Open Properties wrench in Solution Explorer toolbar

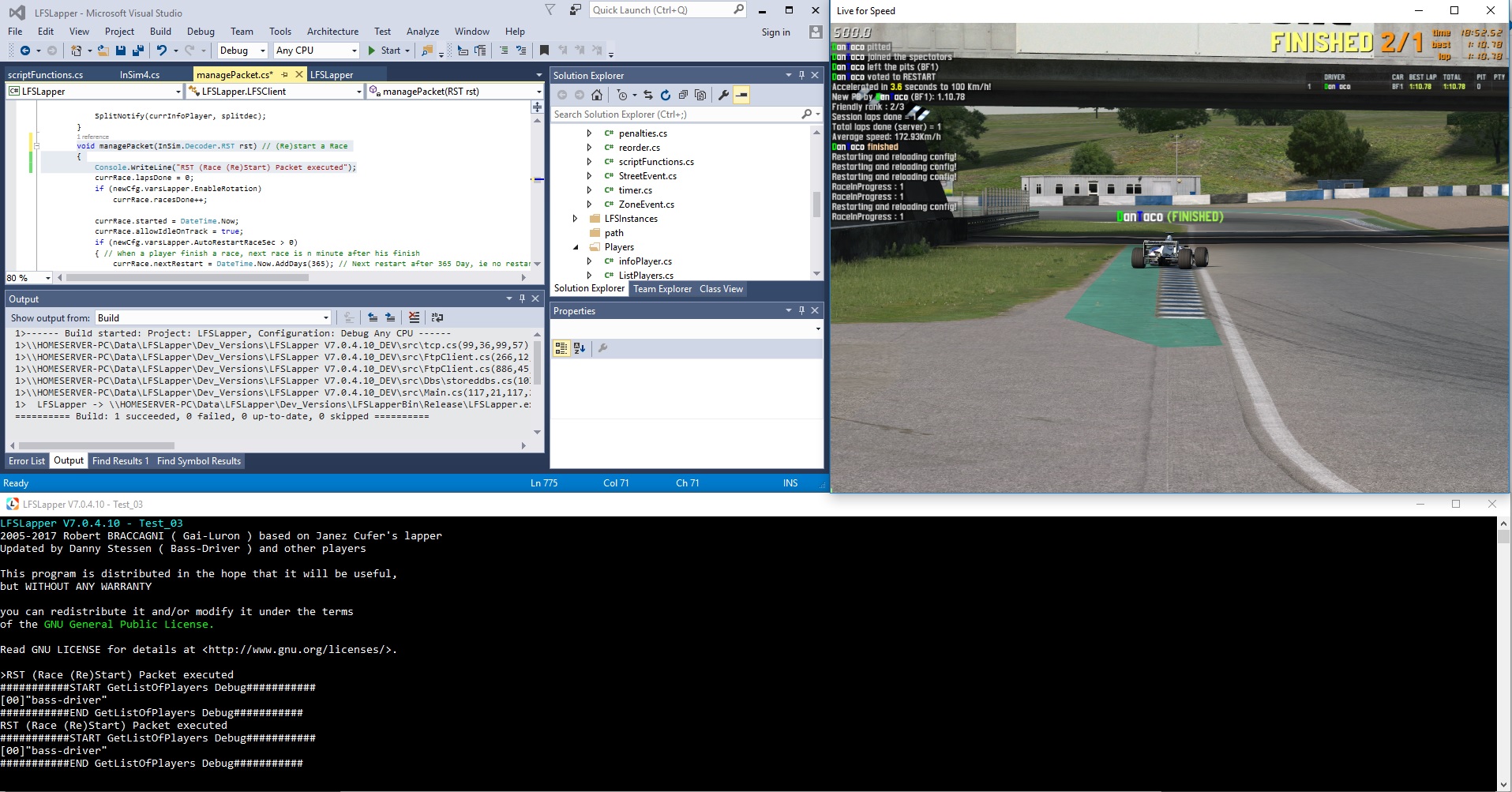coord(723,95)
